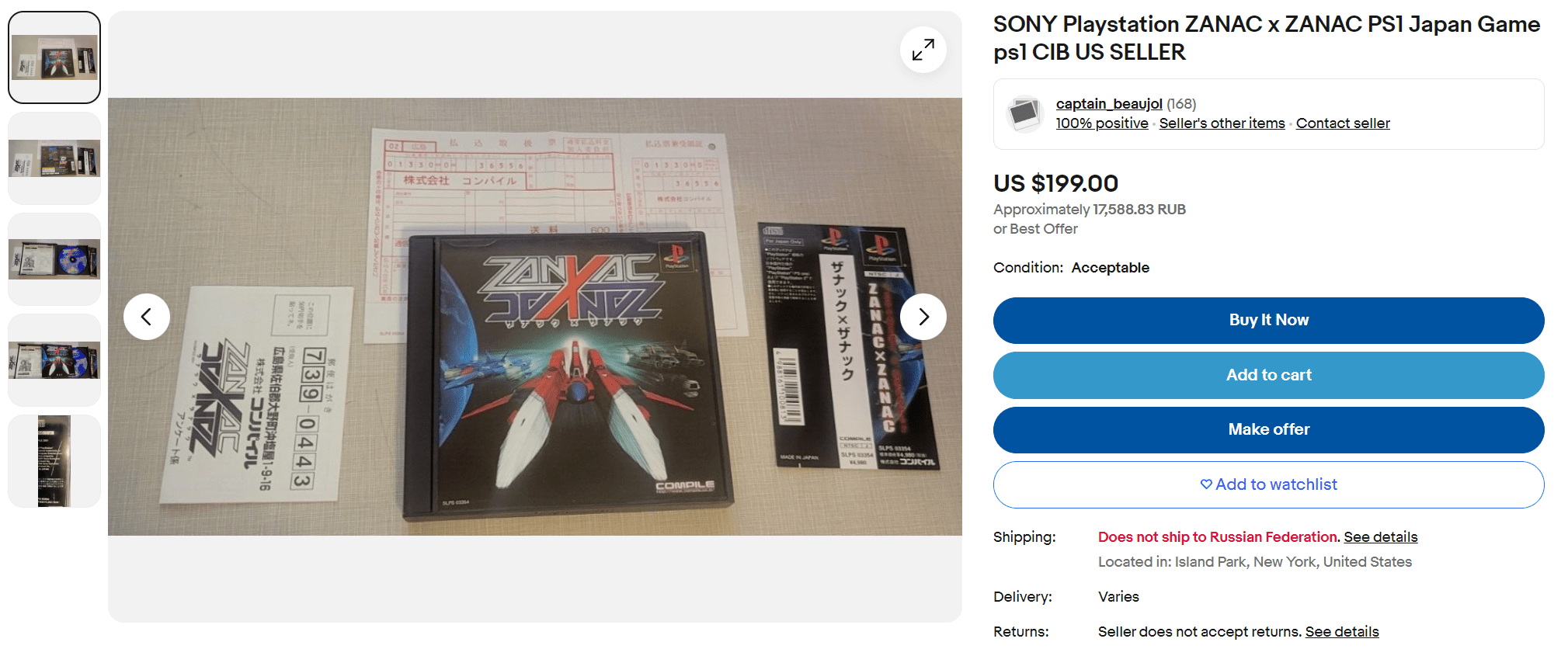The height and width of the screenshot is (656, 1568).
Task: Select fifth thumbnail of spine card
Action: point(54,461)
